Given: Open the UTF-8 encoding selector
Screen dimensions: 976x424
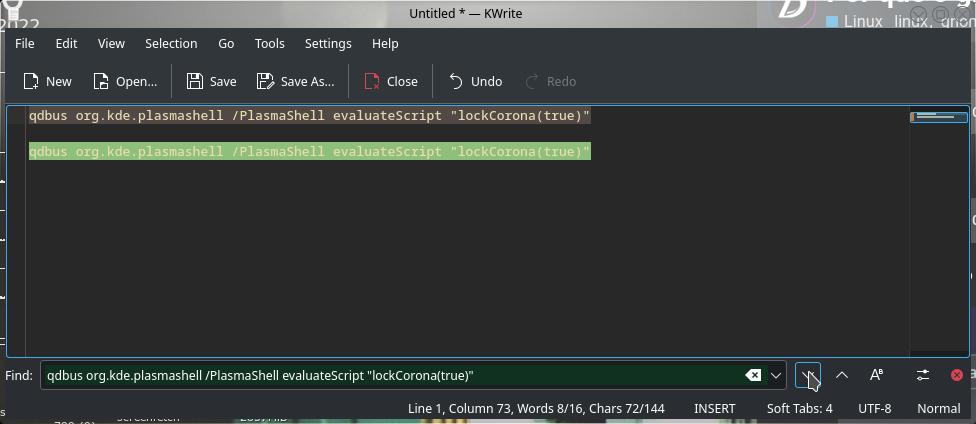Looking at the screenshot, I should [x=875, y=408].
